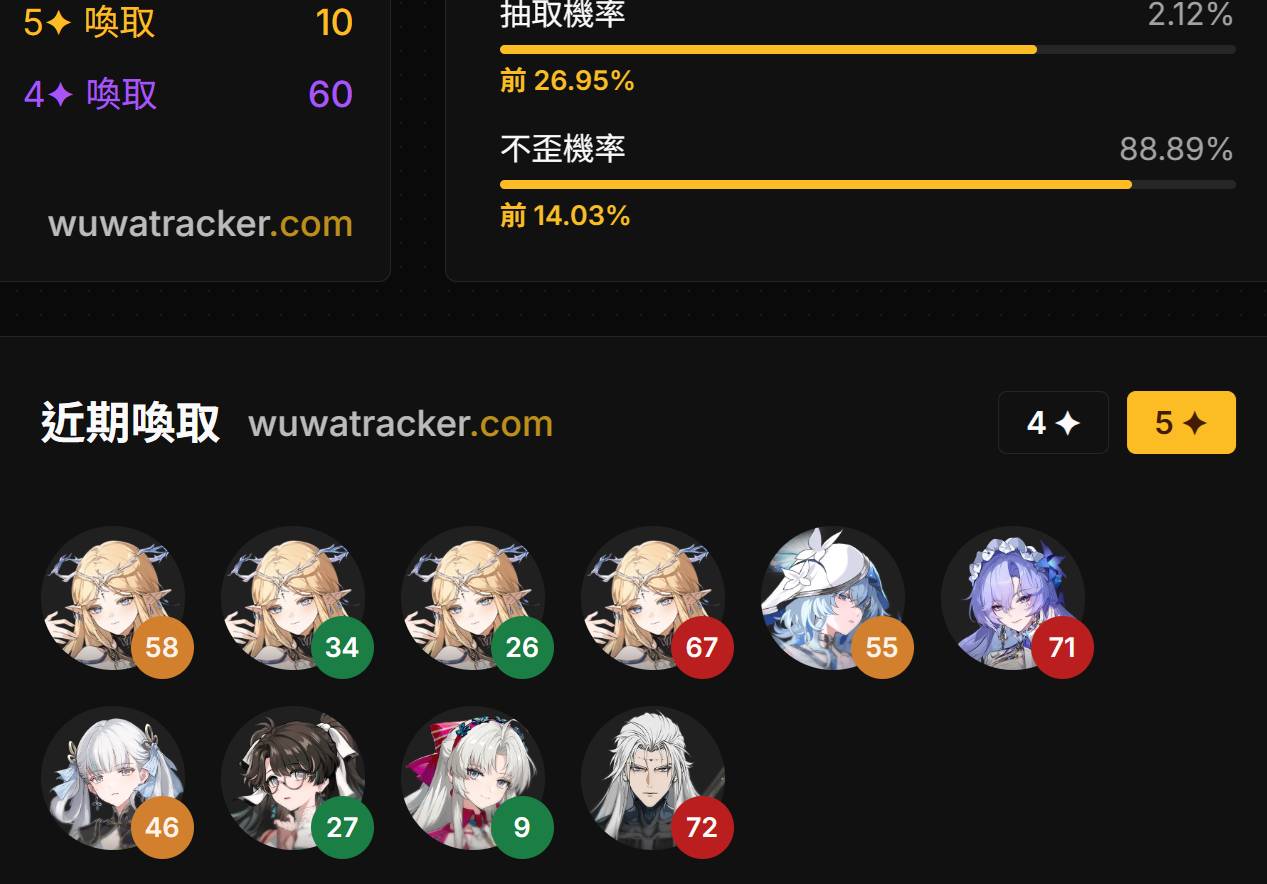Switch to 4-star recent pulls filter
The width and height of the screenshot is (1267, 884).
[1053, 423]
